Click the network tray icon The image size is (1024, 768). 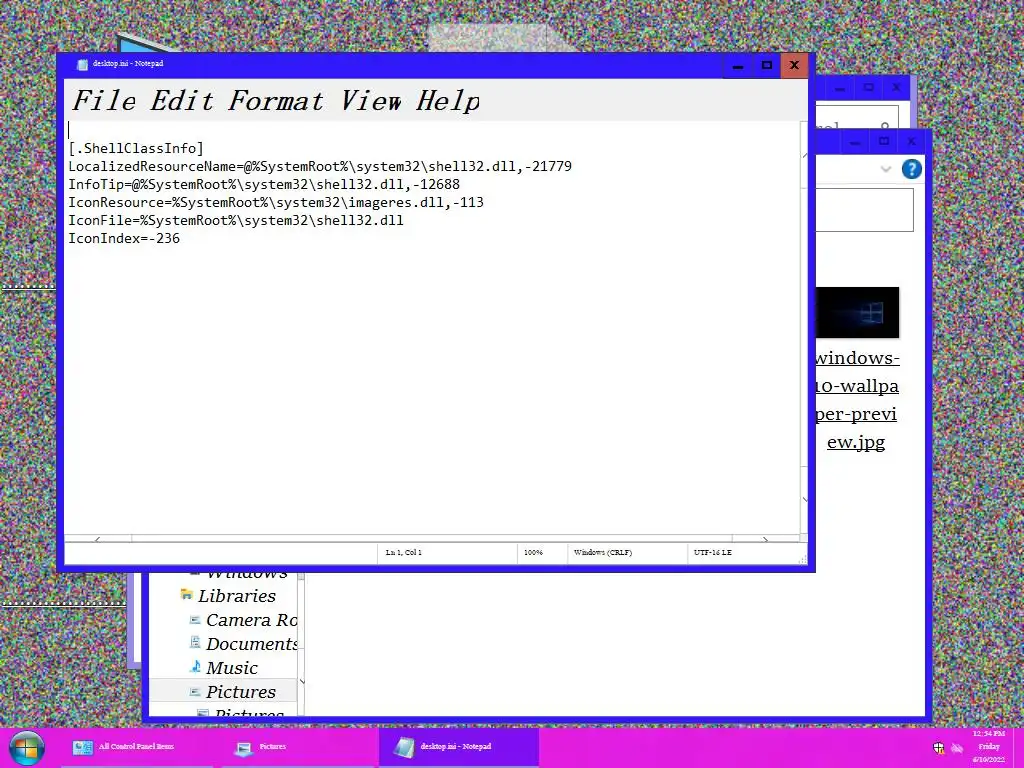pyautogui.click(x=957, y=748)
